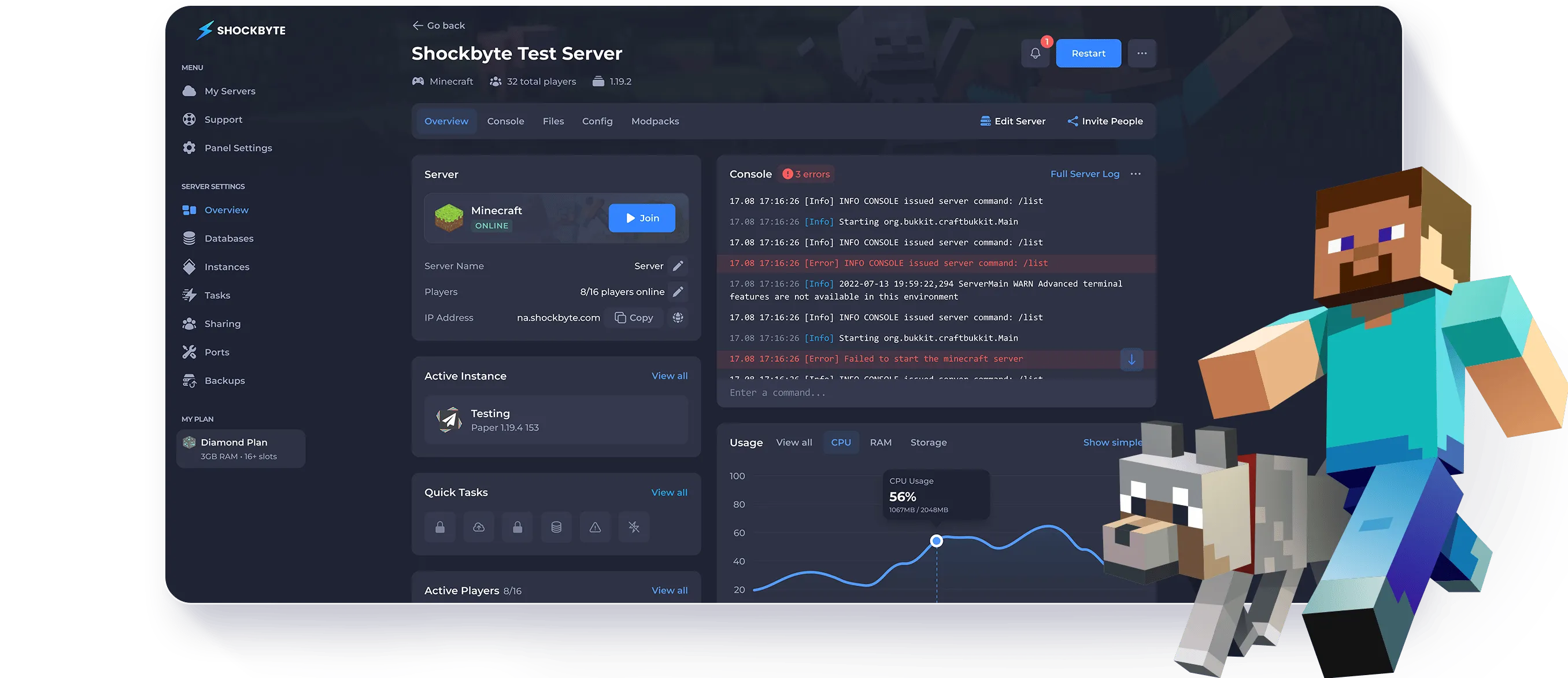Click the warning triangle quick task
Image resolution: width=1568 pixels, height=678 pixels.
click(595, 527)
